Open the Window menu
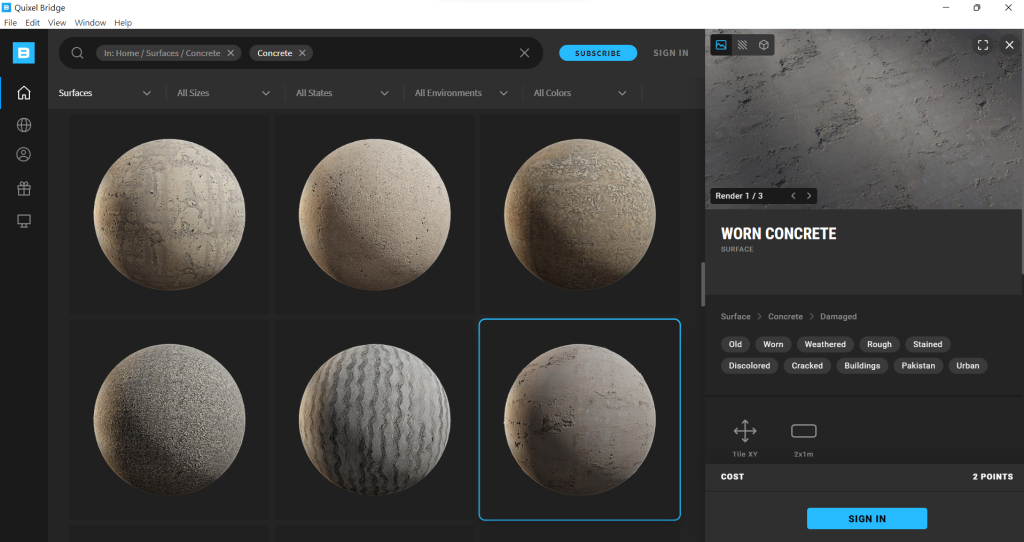Viewport: 1024px width, 542px height. pyautogui.click(x=90, y=22)
